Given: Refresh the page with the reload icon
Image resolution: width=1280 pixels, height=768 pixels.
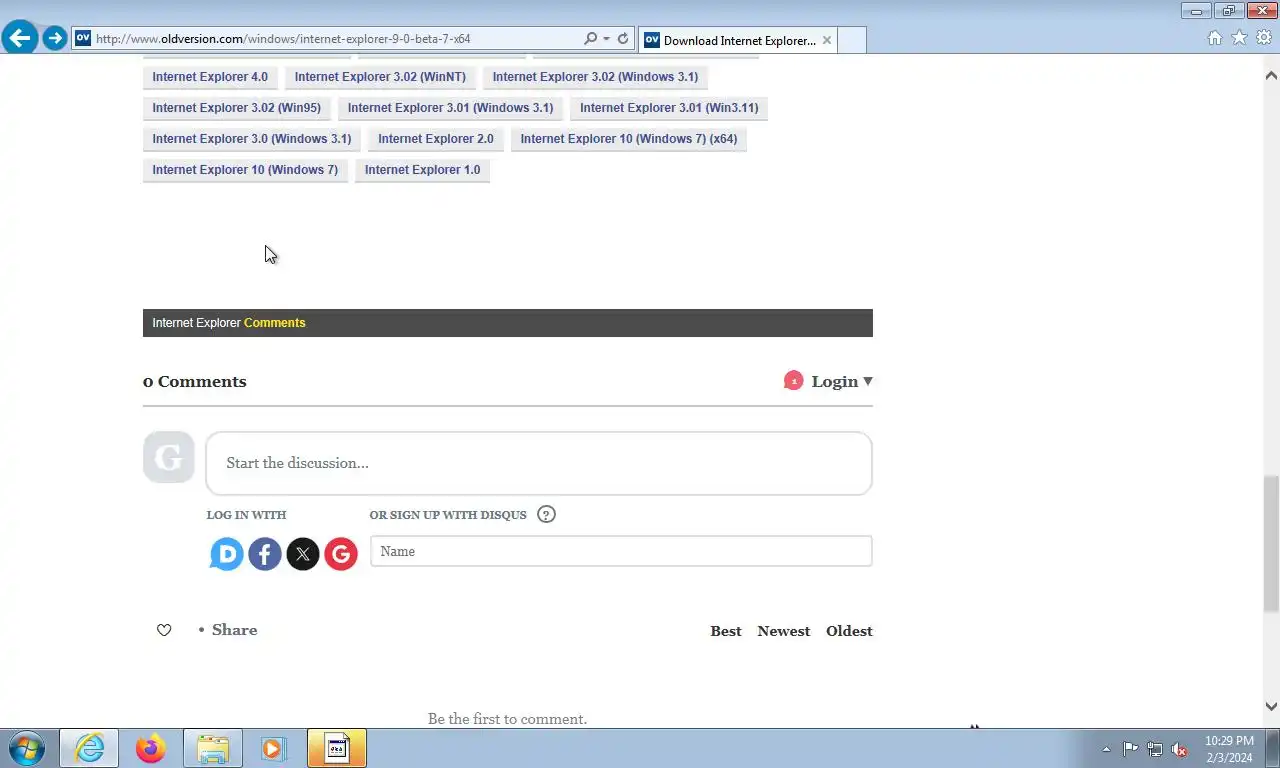Looking at the screenshot, I should (x=623, y=39).
